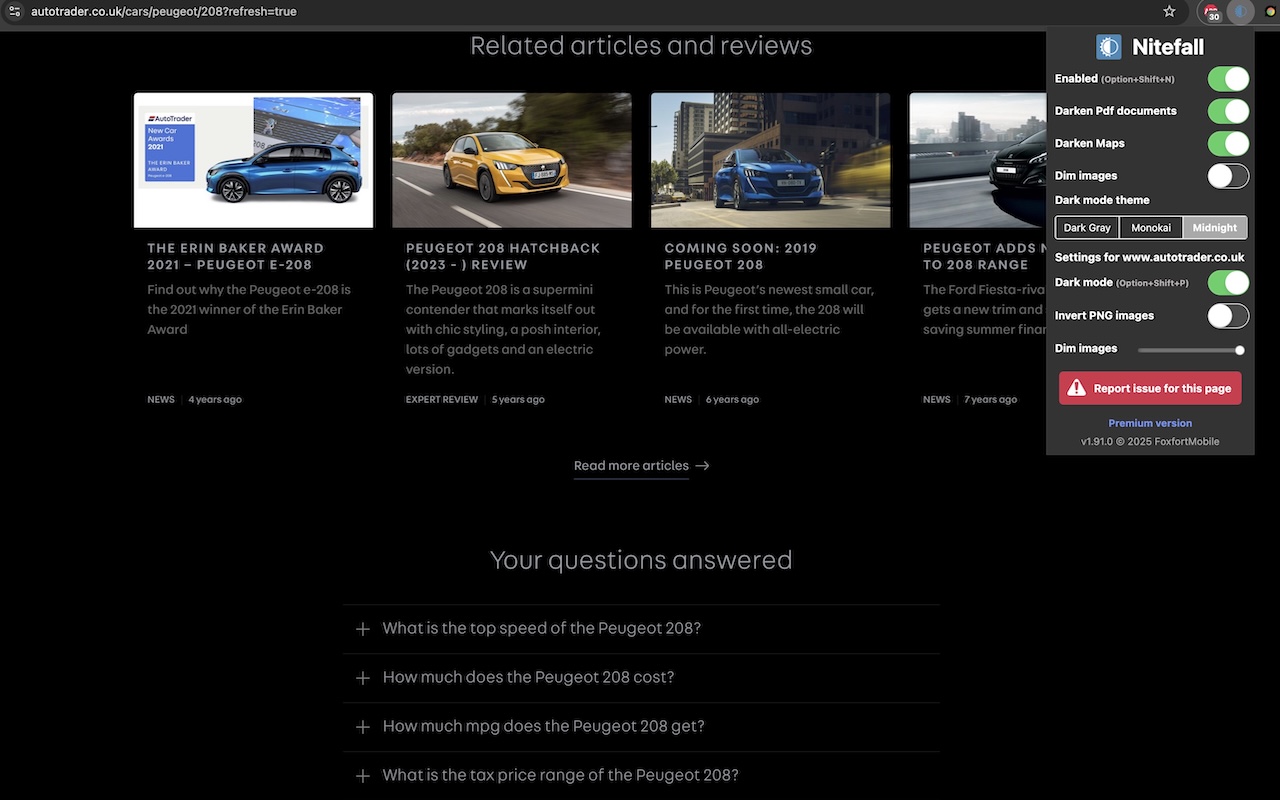Select the Dark Gray theme option

pyautogui.click(x=1087, y=228)
